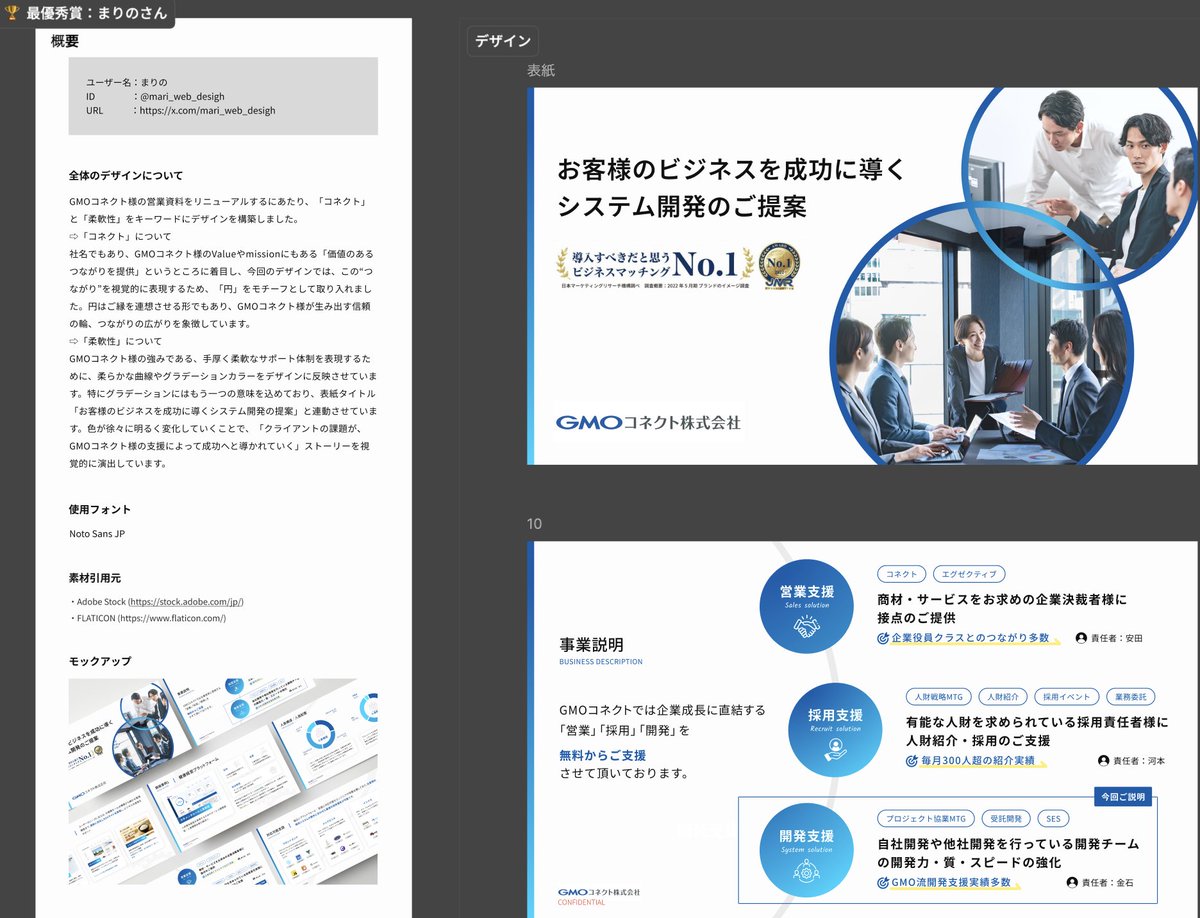Select the 開発支援 blue circle
Screen dimensions: 1200x918
[806, 850]
